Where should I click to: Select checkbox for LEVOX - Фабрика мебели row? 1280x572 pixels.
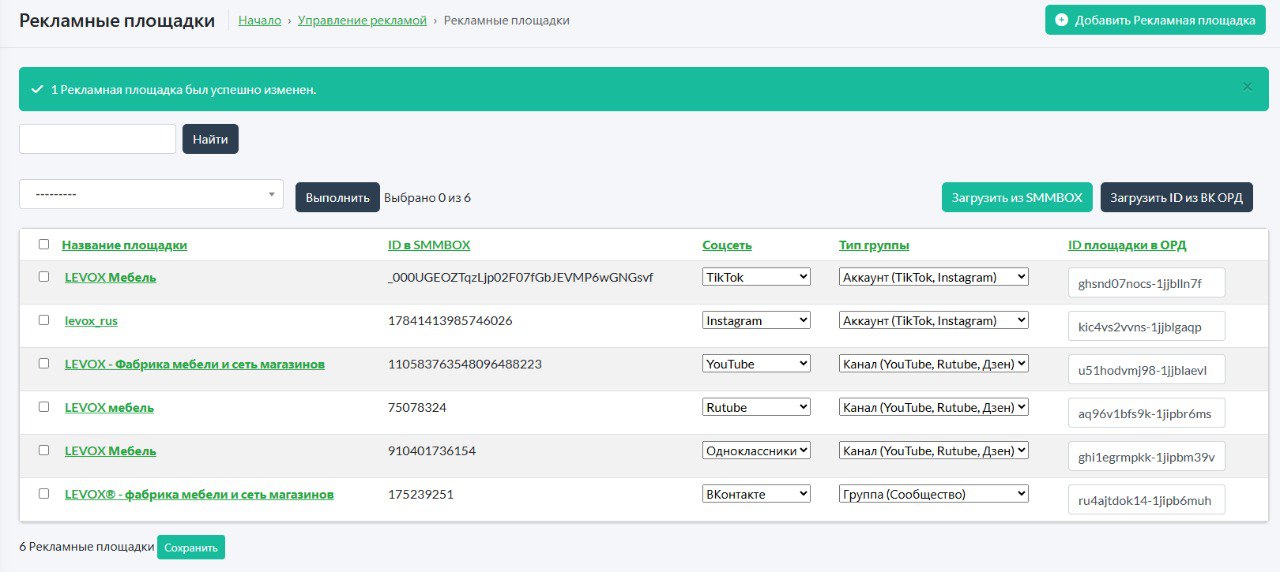click(43, 363)
